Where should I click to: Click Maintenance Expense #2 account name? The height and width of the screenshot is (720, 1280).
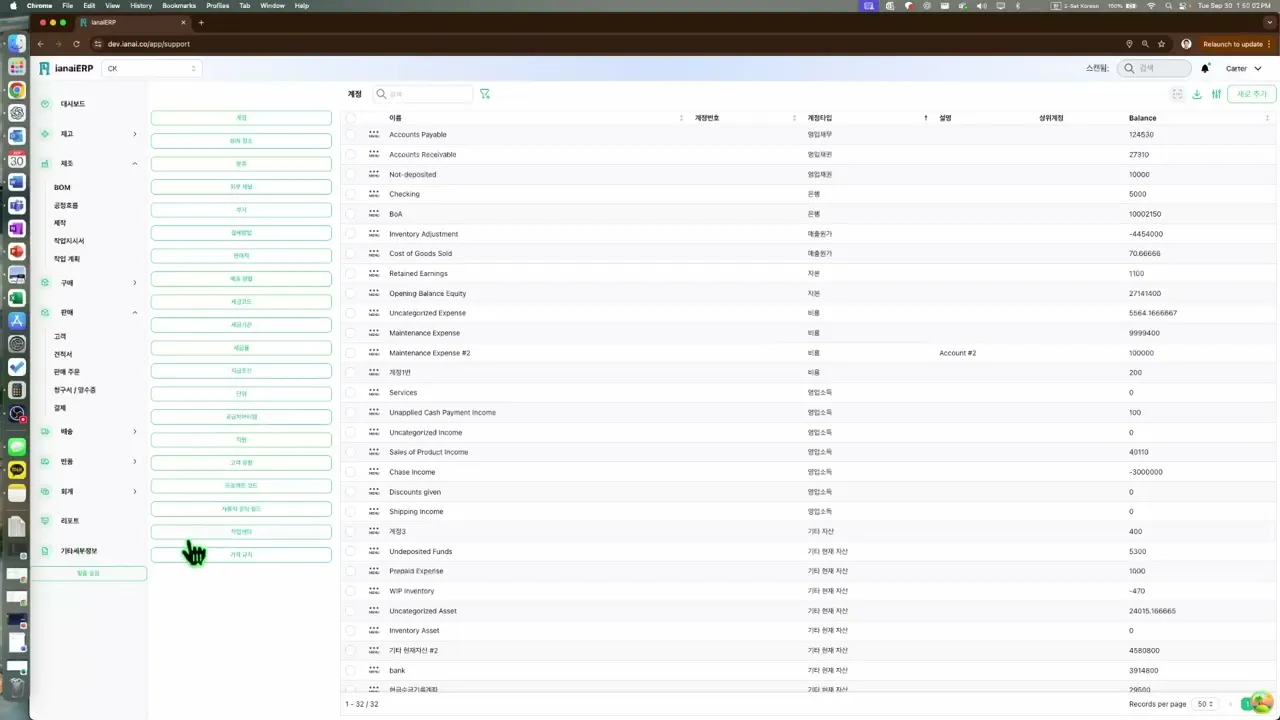[x=429, y=353]
